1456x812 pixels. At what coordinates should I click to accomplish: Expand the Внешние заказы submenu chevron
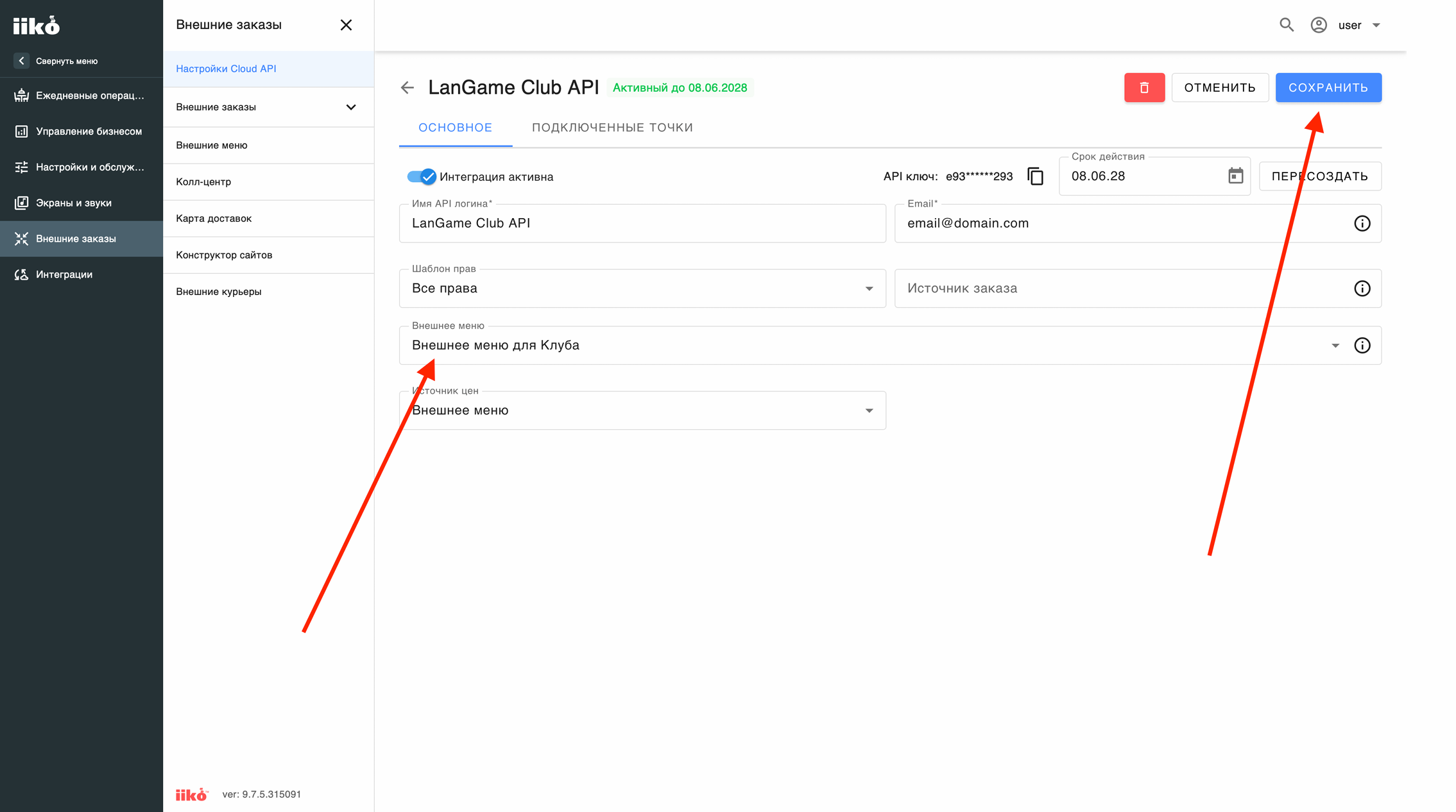(351, 107)
